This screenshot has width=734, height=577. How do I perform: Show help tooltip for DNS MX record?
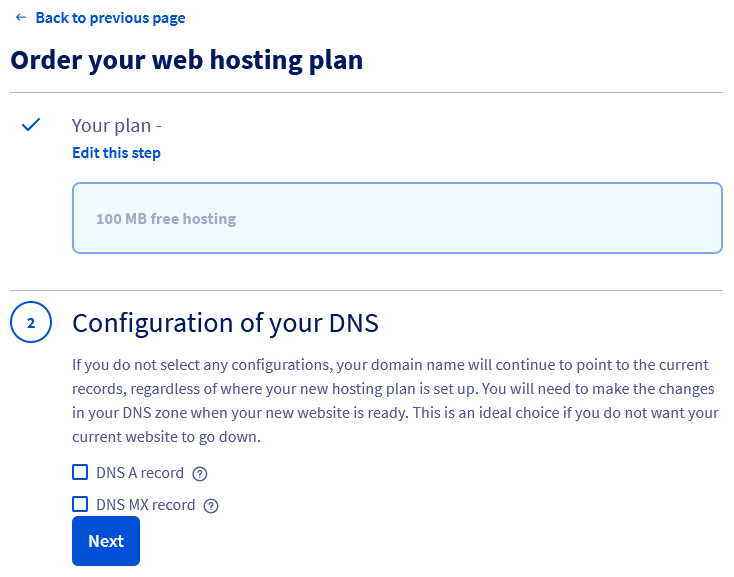click(x=211, y=506)
